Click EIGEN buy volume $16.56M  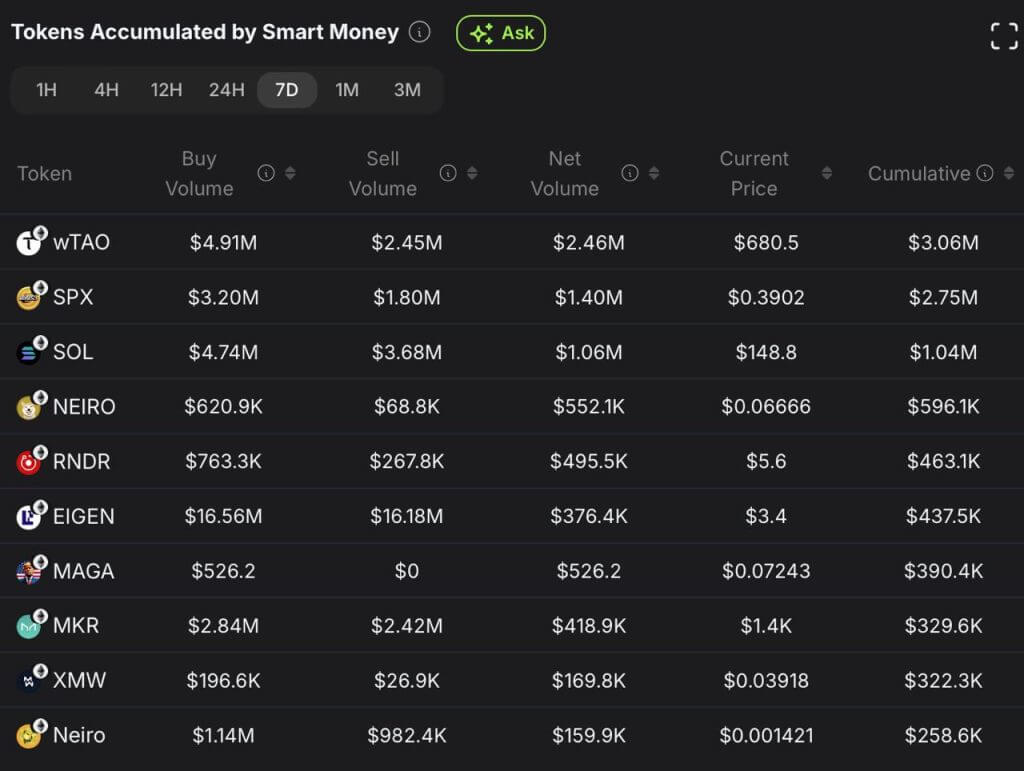click(223, 516)
